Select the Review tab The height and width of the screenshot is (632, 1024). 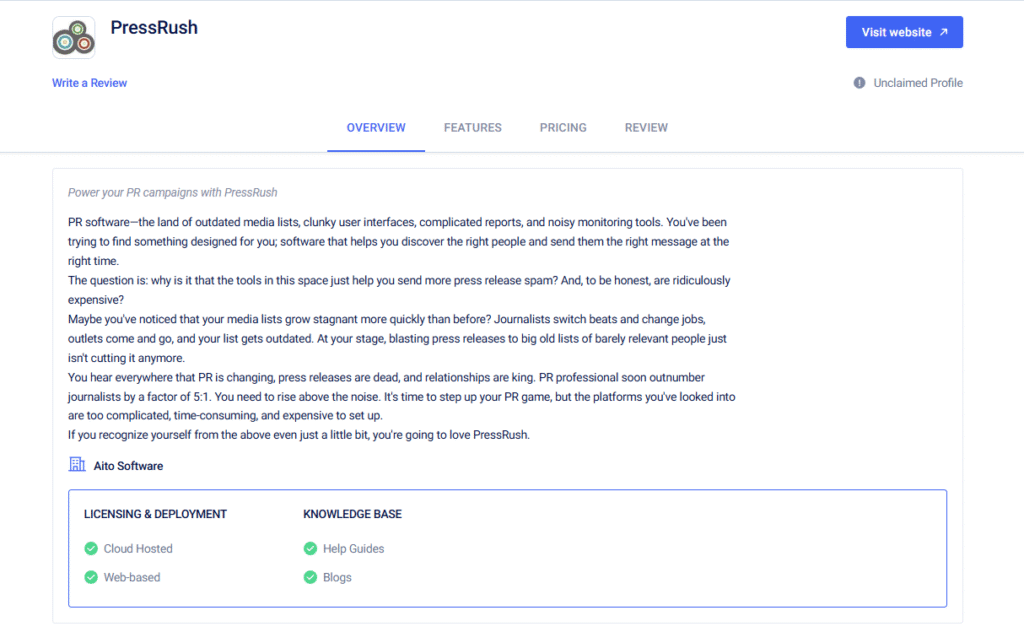[x=646, y=128]
